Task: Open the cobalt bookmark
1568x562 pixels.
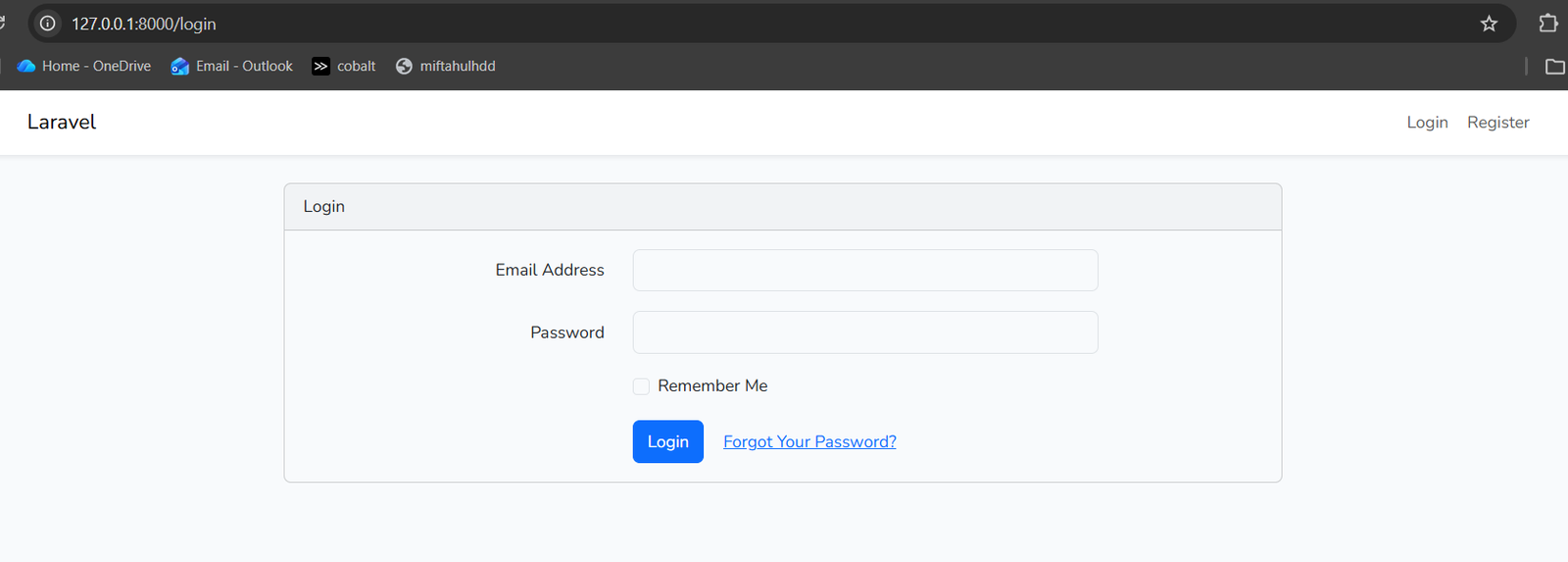Action: (x=344, y=66)
